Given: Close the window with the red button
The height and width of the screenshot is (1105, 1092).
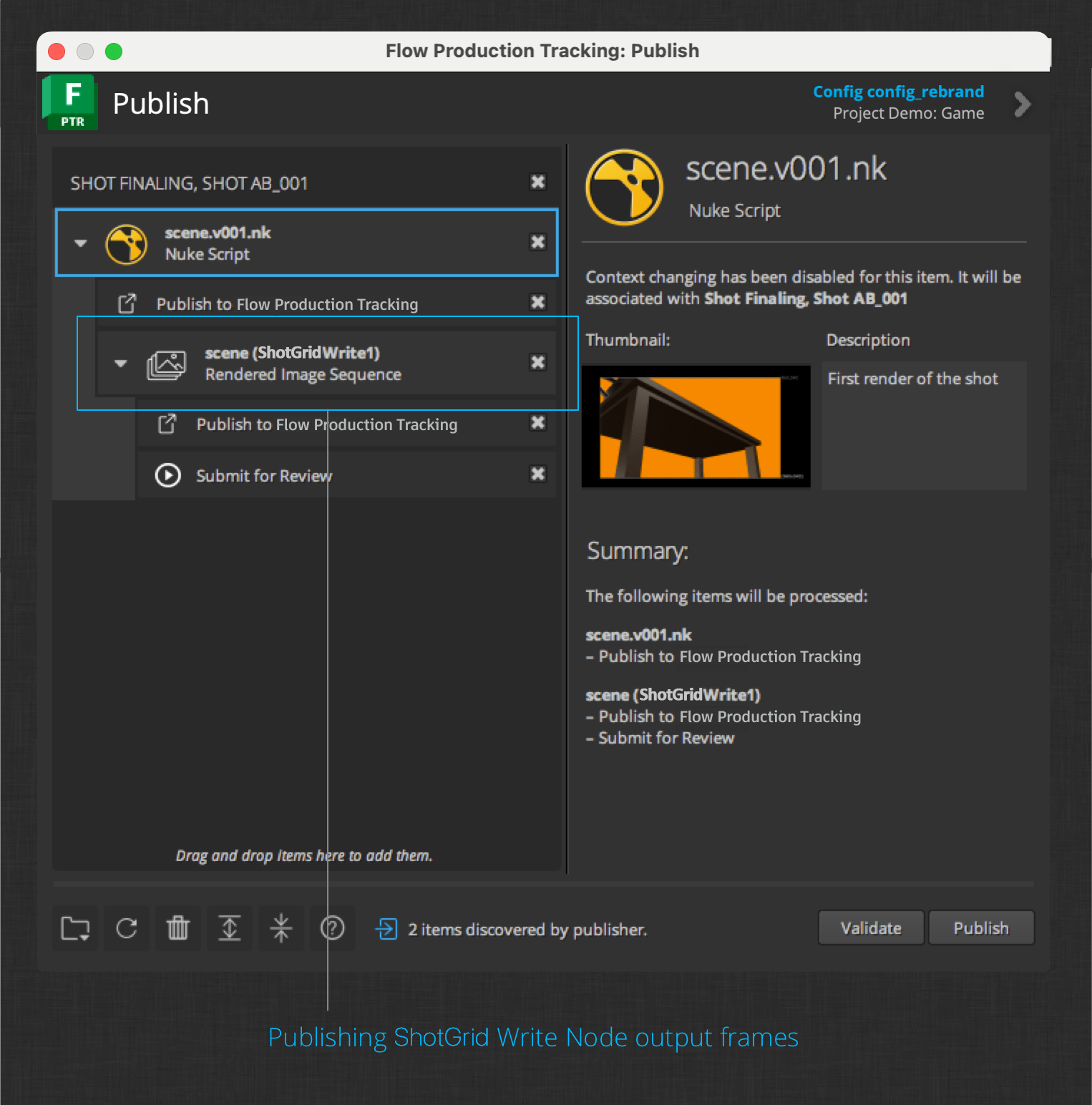Looking at the screenshot, I should (57, 52).
